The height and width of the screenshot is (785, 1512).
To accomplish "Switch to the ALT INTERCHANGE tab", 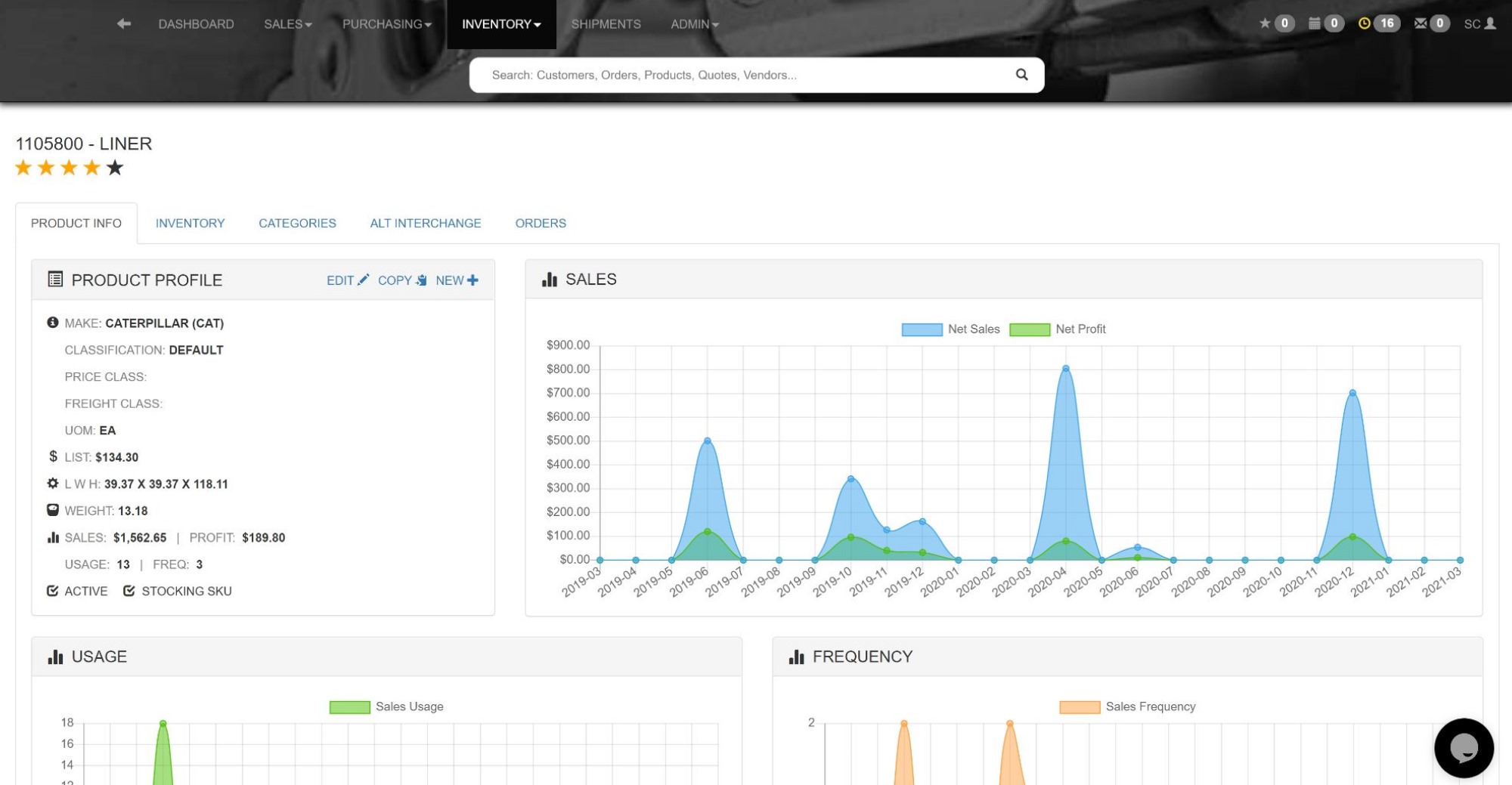I will 426,223.
